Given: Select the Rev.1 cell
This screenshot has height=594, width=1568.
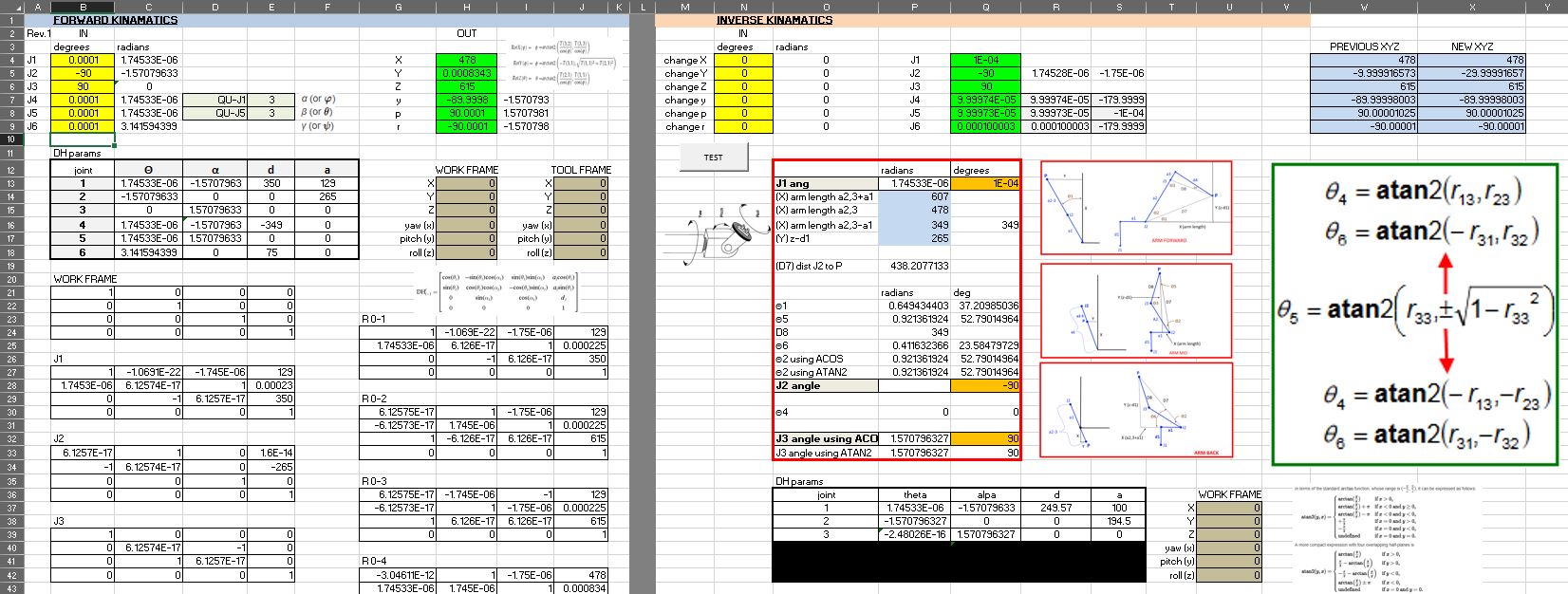Looking at the screenshot, I should [x=37, y=33].
